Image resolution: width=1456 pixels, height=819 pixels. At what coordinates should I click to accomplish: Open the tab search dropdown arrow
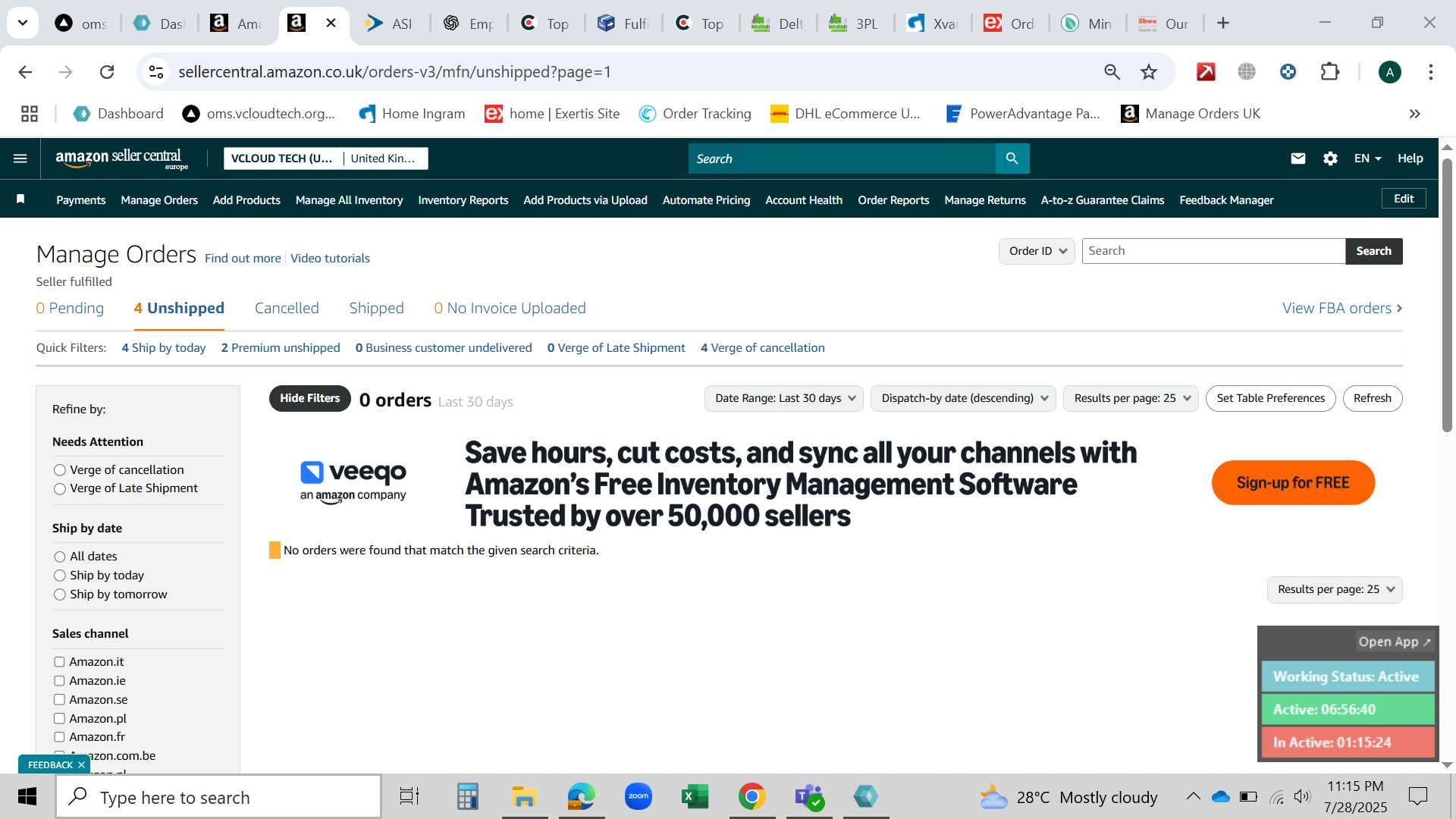(23, 23)
